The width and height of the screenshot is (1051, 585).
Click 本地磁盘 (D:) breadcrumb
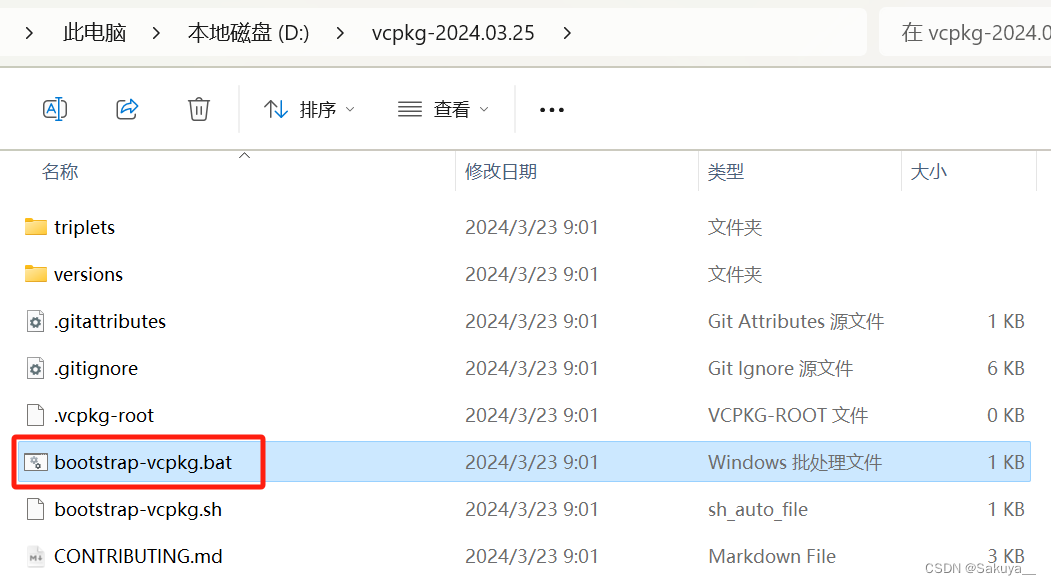[249, 32]
